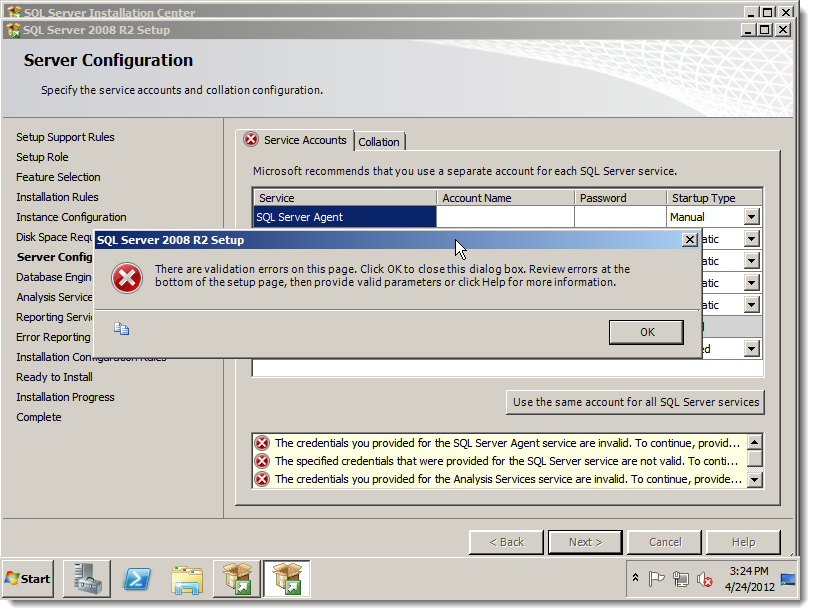Click the Account Name cell for SQL Server Agent
Screen dimensions: 815x615
(505, 217)
